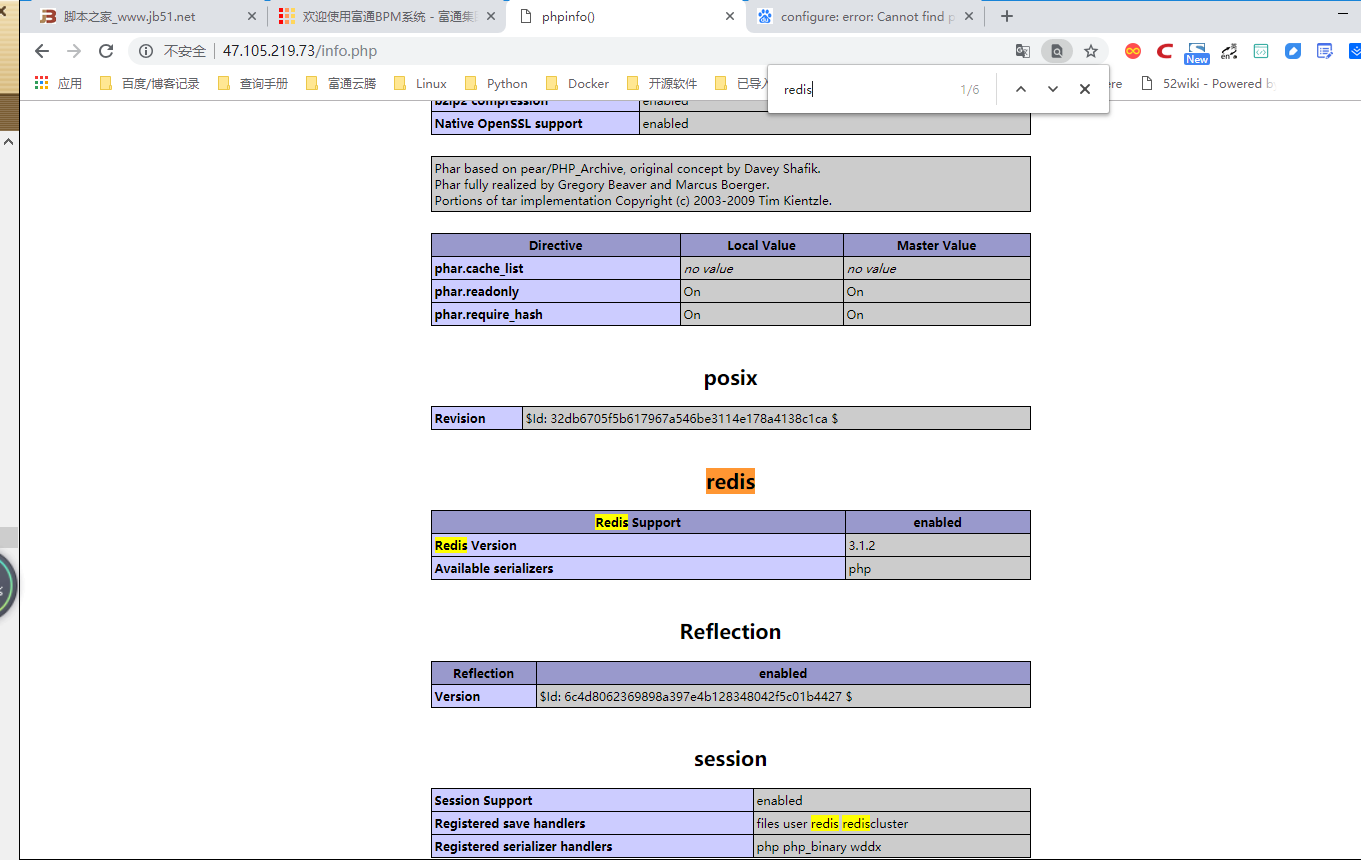The image size is (1361, 860).
Task: Open the 开源软件 bookmark folder
Action: pyautogui.click(x=661, y=83)
